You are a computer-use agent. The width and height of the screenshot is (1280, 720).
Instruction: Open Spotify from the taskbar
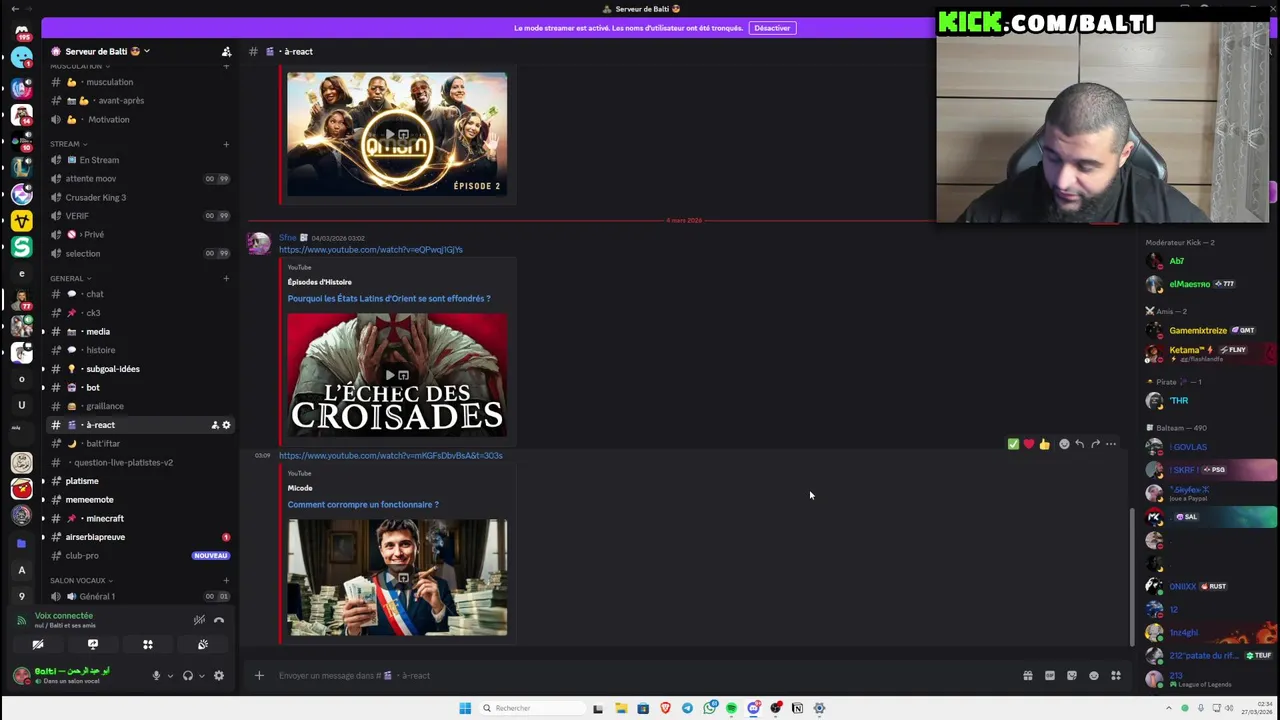pyautogui.click(x=731, y=708)
